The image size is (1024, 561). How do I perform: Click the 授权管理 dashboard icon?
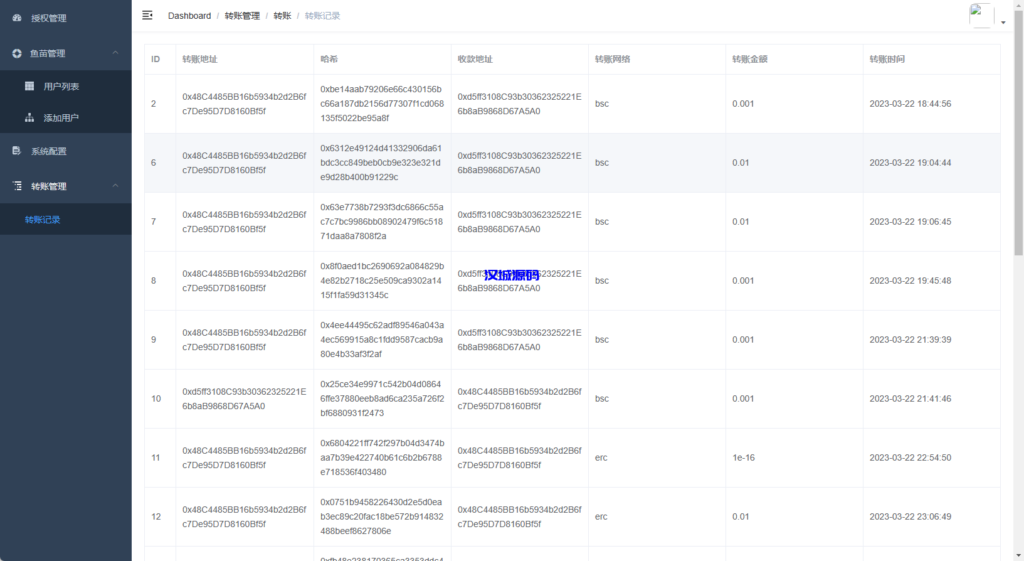tap(16, 18)
